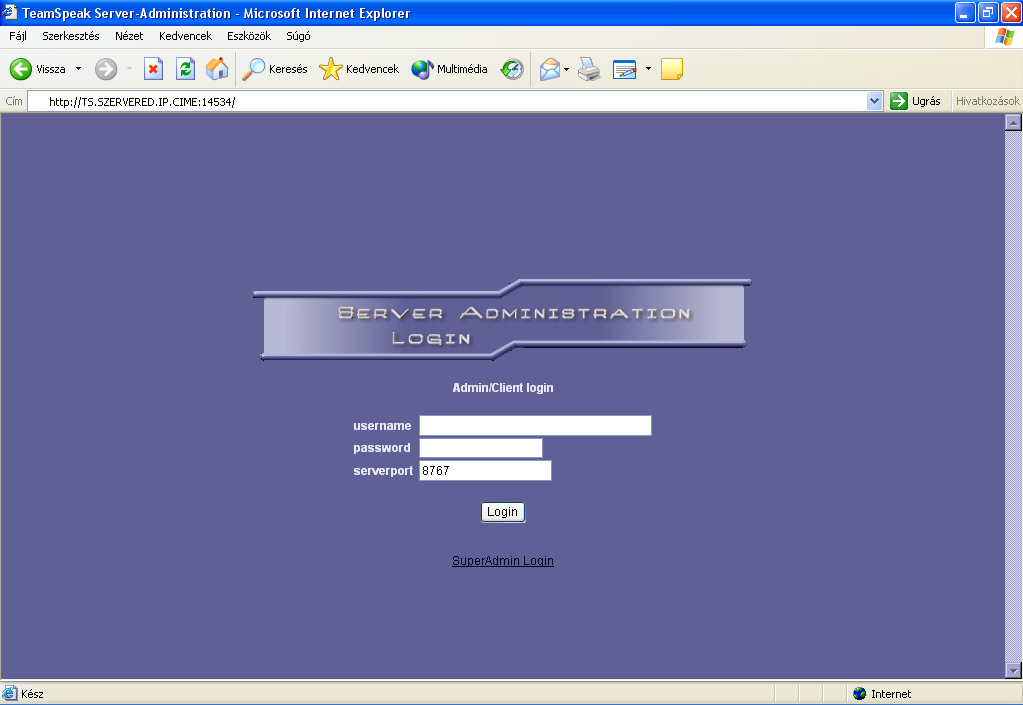Open the Fájl menu
The width and height of the screenshot is (1023, 705).
[18, 36]
